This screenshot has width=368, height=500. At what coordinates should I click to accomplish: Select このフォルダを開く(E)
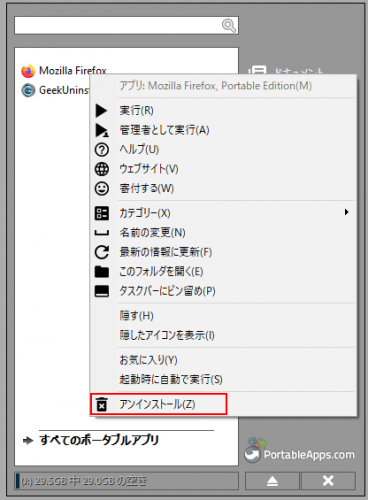(223, 272)
